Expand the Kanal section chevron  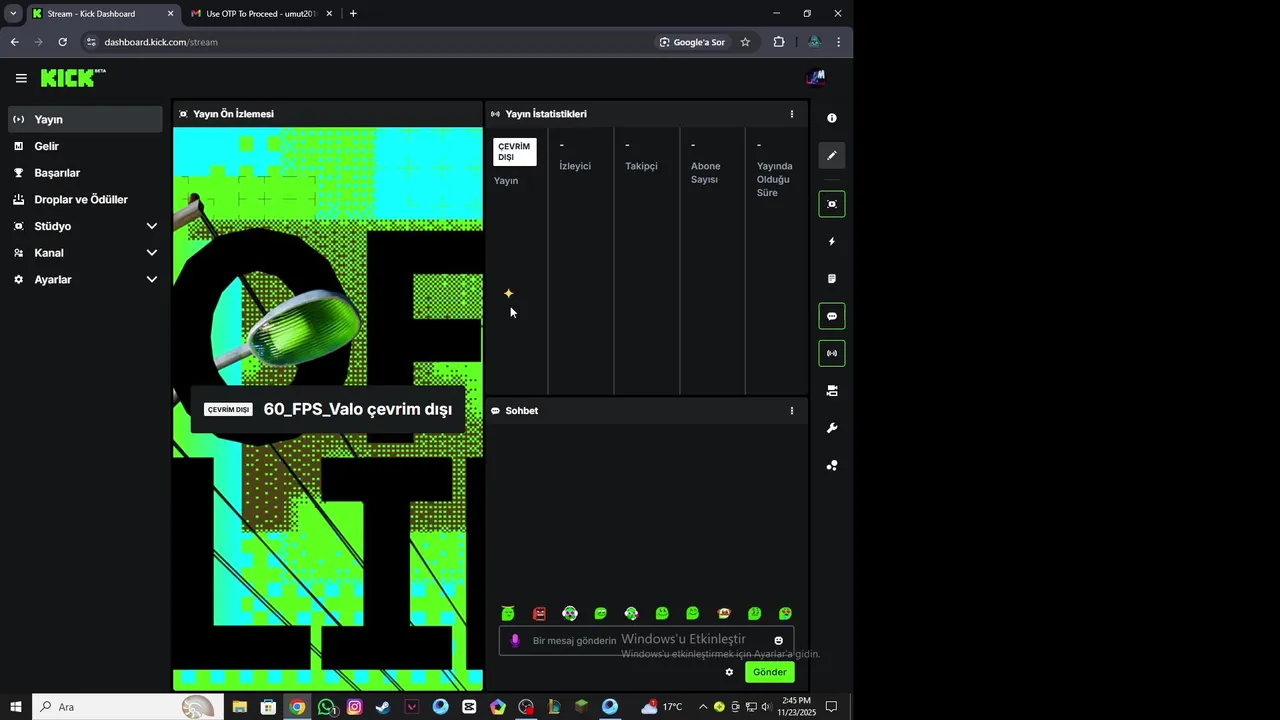[x=152, y=253]
